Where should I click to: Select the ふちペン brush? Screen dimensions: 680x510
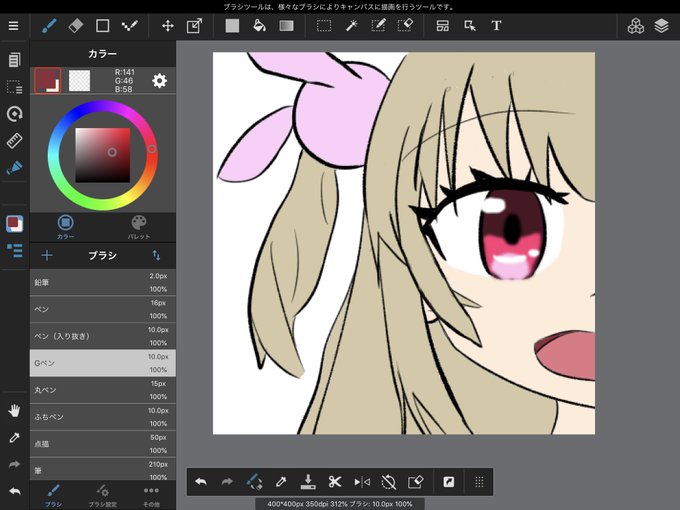click(103, 417)
